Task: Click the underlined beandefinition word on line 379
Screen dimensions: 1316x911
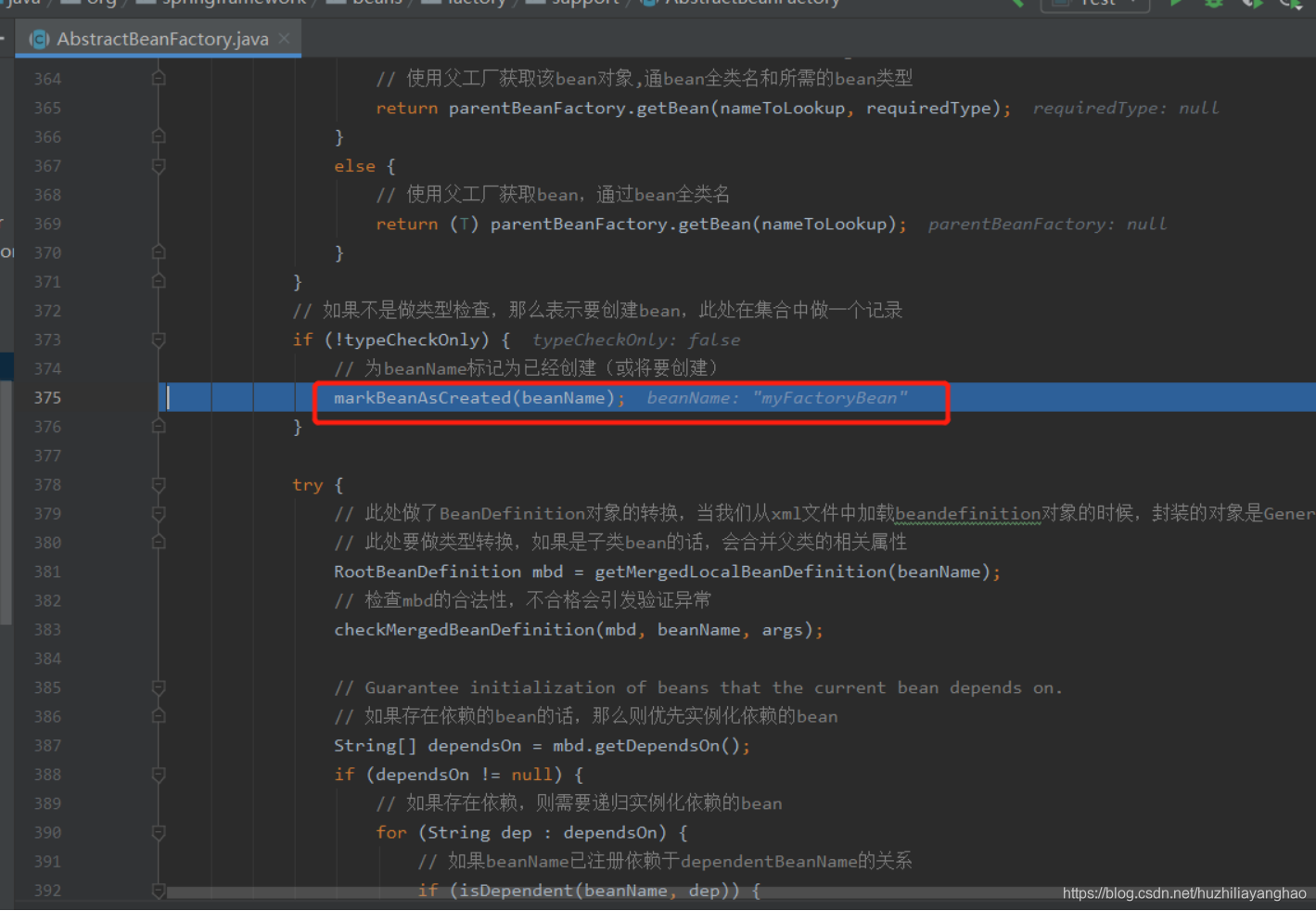Action: tap(968, 514)
